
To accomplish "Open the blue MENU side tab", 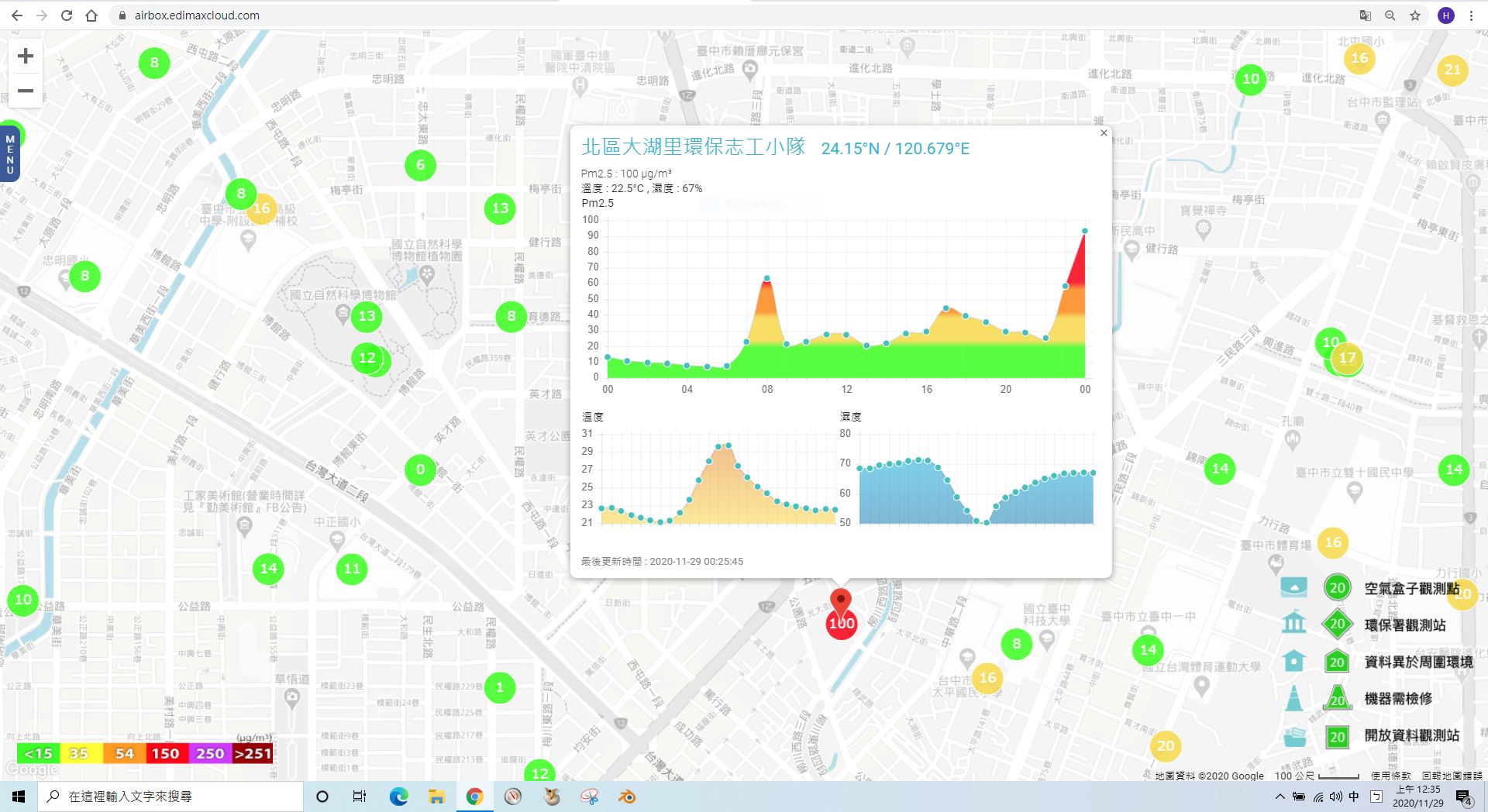I will pos(9,153).
